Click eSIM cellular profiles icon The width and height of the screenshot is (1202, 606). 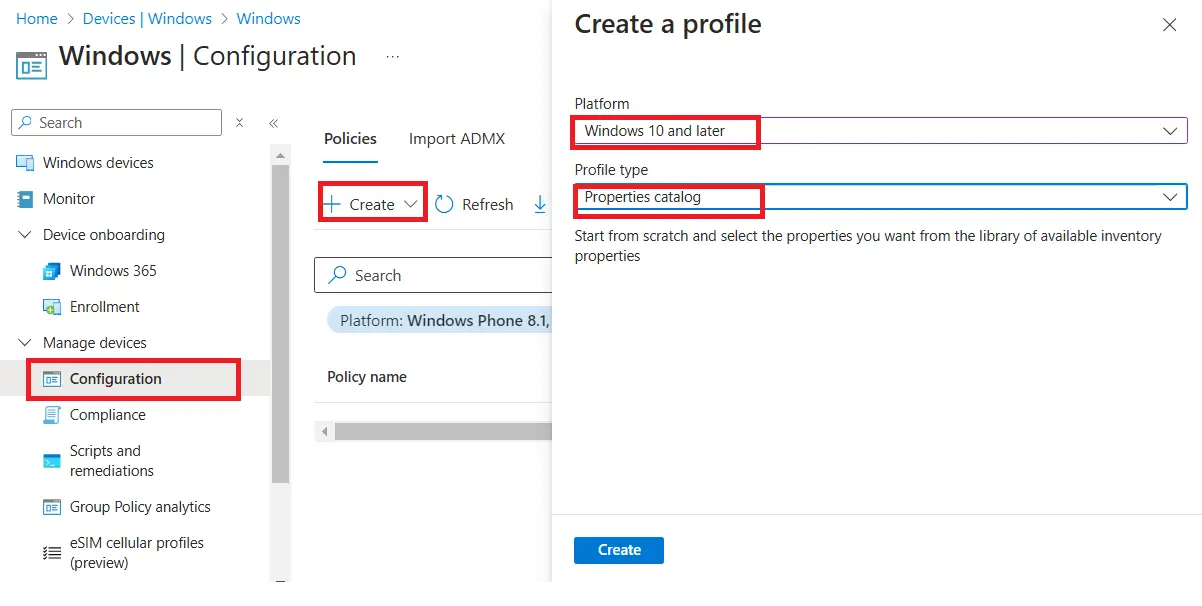(x=52, y=553)
